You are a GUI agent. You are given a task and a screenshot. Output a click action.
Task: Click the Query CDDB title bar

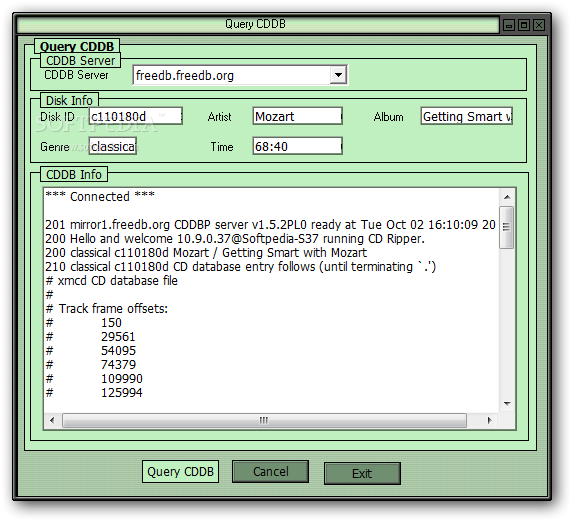(x=258, y=24)
